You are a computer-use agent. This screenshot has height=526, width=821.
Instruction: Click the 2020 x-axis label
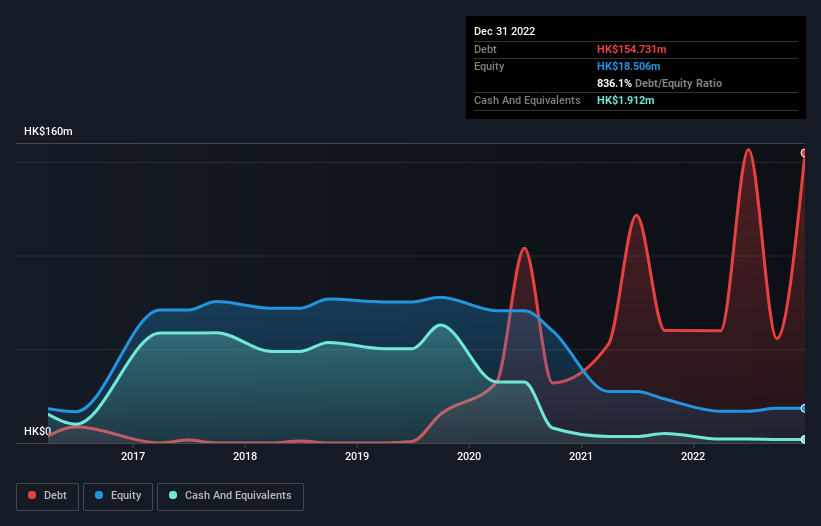click(469, 456)
